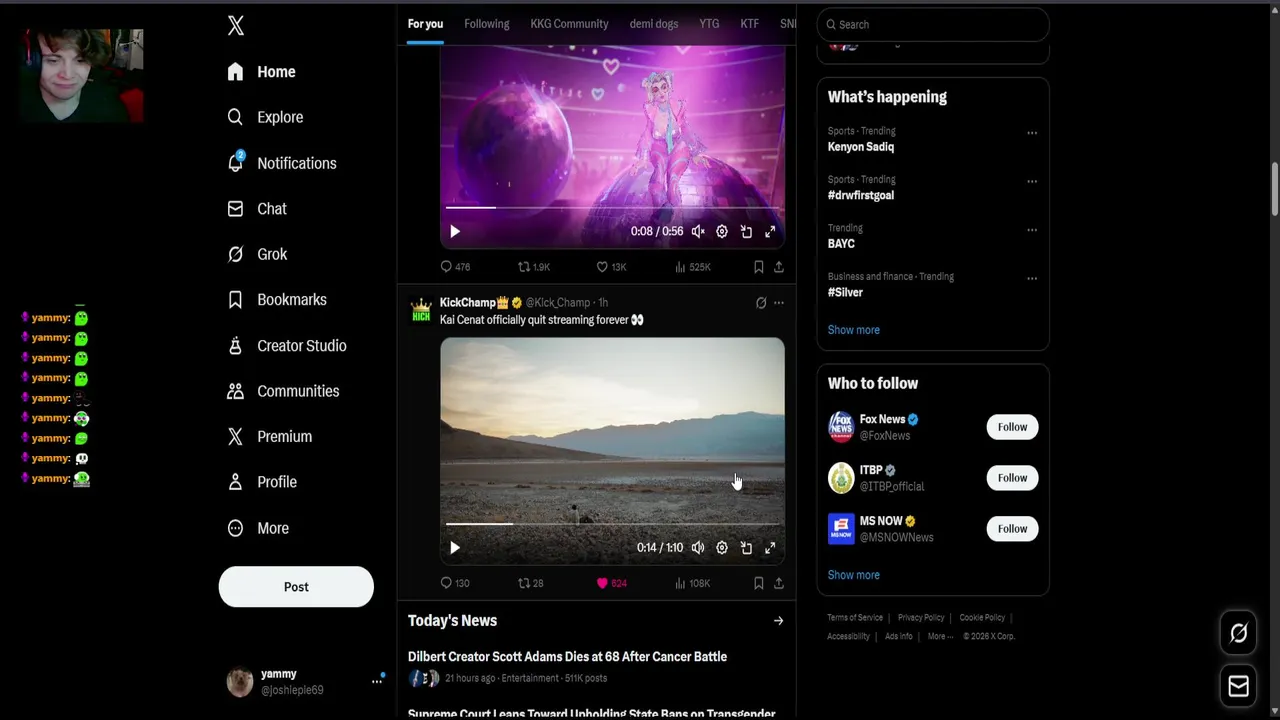Click the Post button
Screen dimensions: 1280x720
pyautogui.click(x=296, y=587)
